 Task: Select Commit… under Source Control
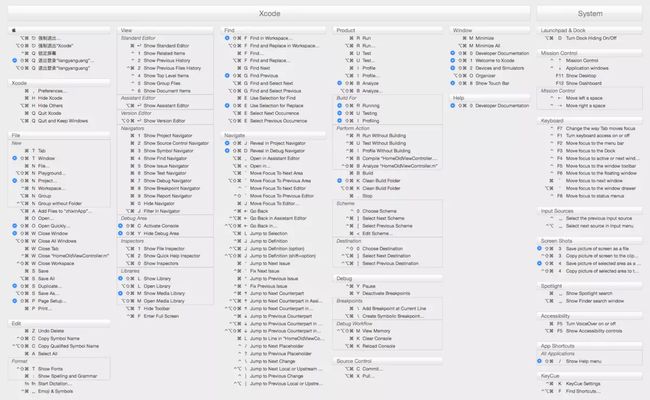(372, 369)
